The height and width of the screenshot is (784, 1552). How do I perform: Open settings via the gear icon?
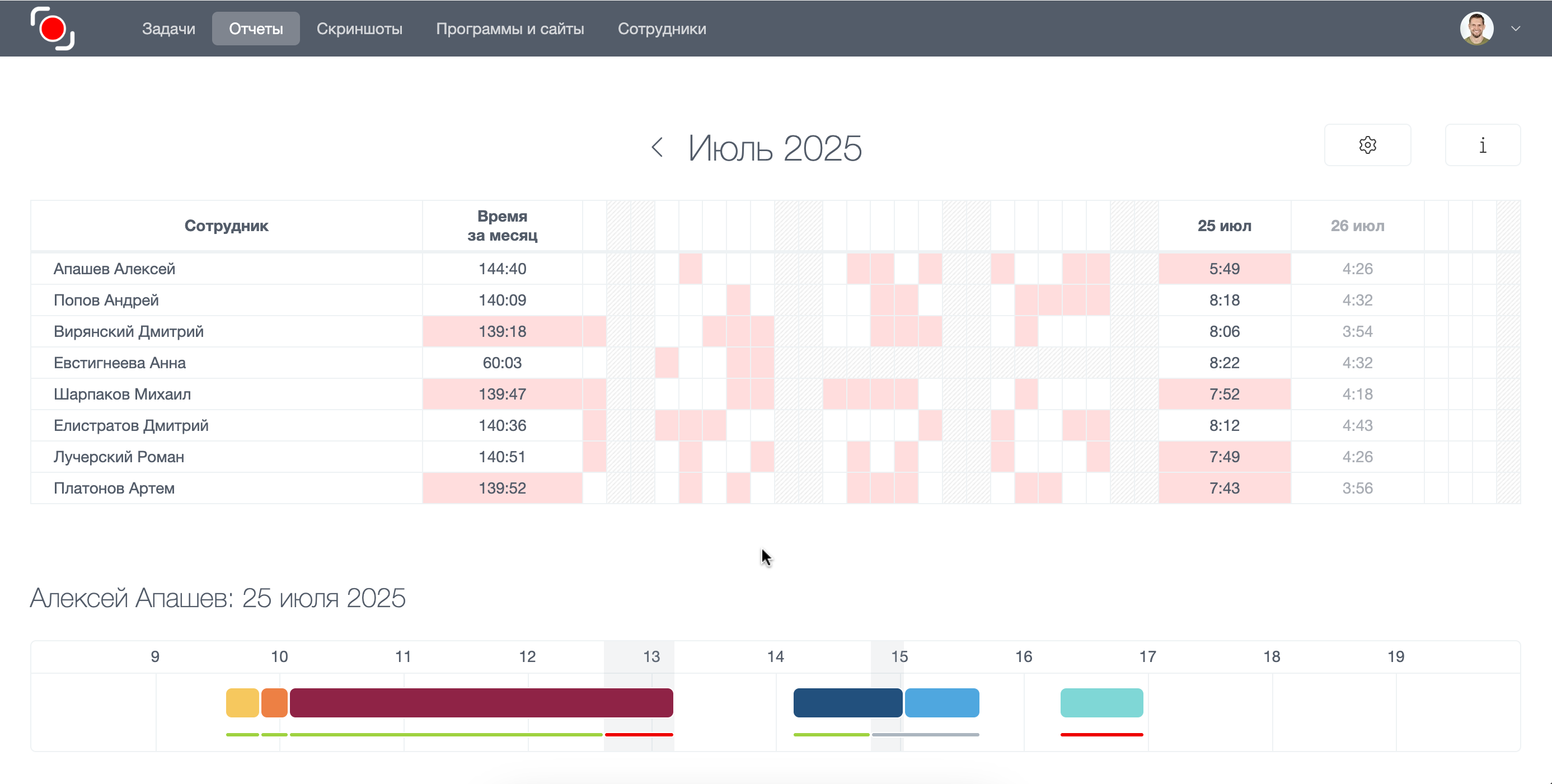coord(1367,145)
